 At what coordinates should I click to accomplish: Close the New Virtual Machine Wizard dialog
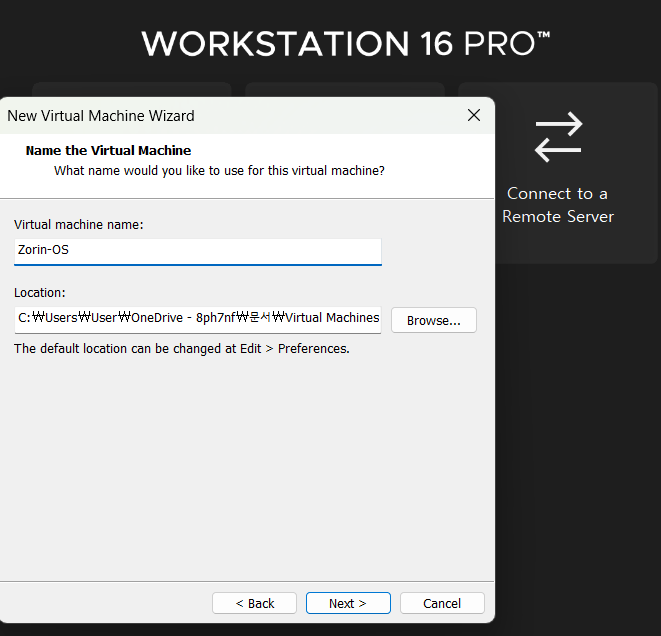pyautogui.click(x=474, y=115)
